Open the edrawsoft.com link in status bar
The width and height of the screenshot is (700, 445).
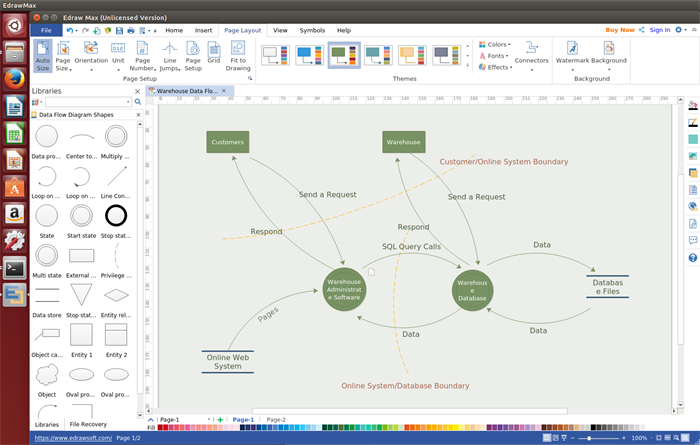point(73,438)
